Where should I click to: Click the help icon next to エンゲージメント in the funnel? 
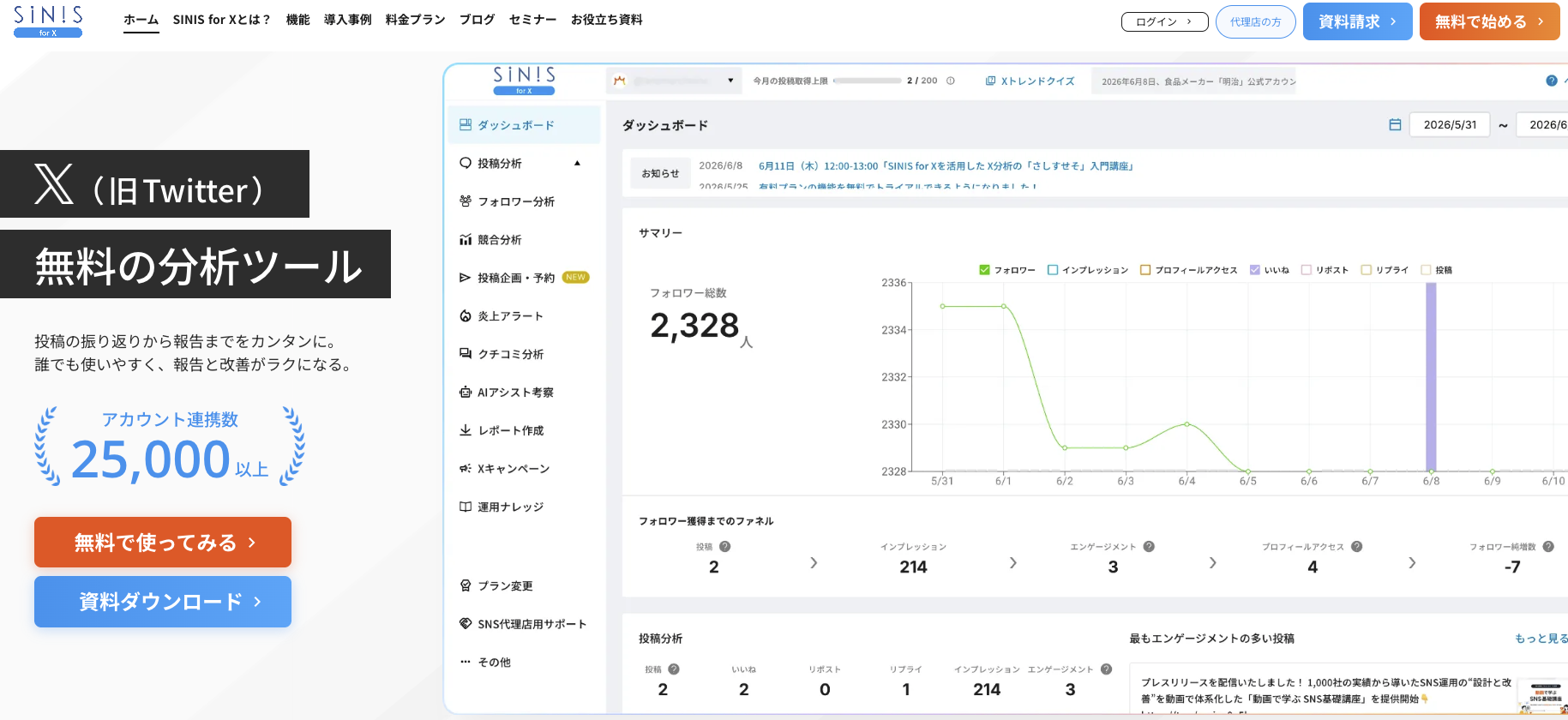click(x=1149, y=547)
